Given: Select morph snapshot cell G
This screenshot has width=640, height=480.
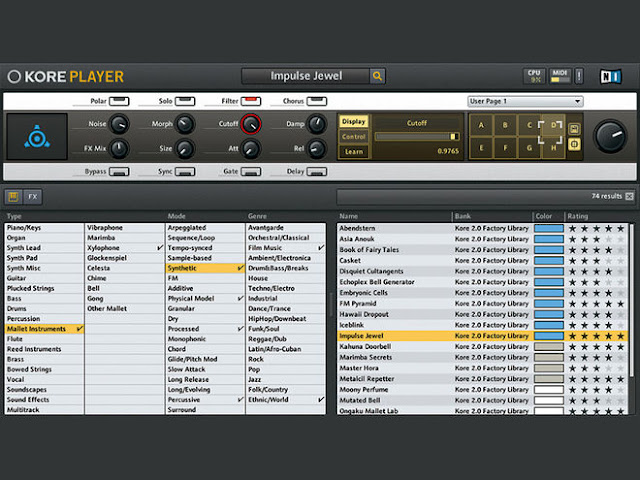Looking at the screenshot, I should click(x=529, y=147).
